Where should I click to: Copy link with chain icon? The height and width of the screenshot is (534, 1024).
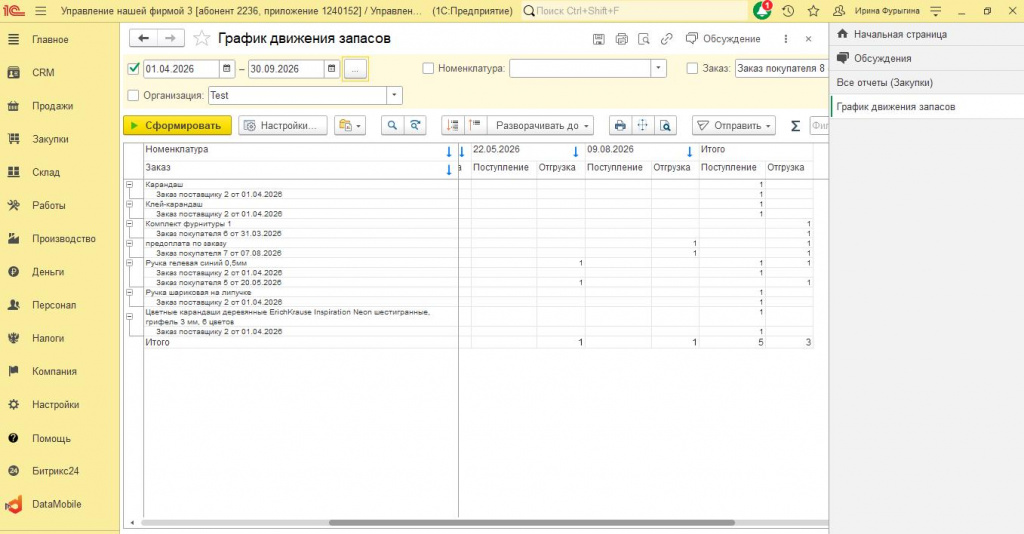(666, 39)
